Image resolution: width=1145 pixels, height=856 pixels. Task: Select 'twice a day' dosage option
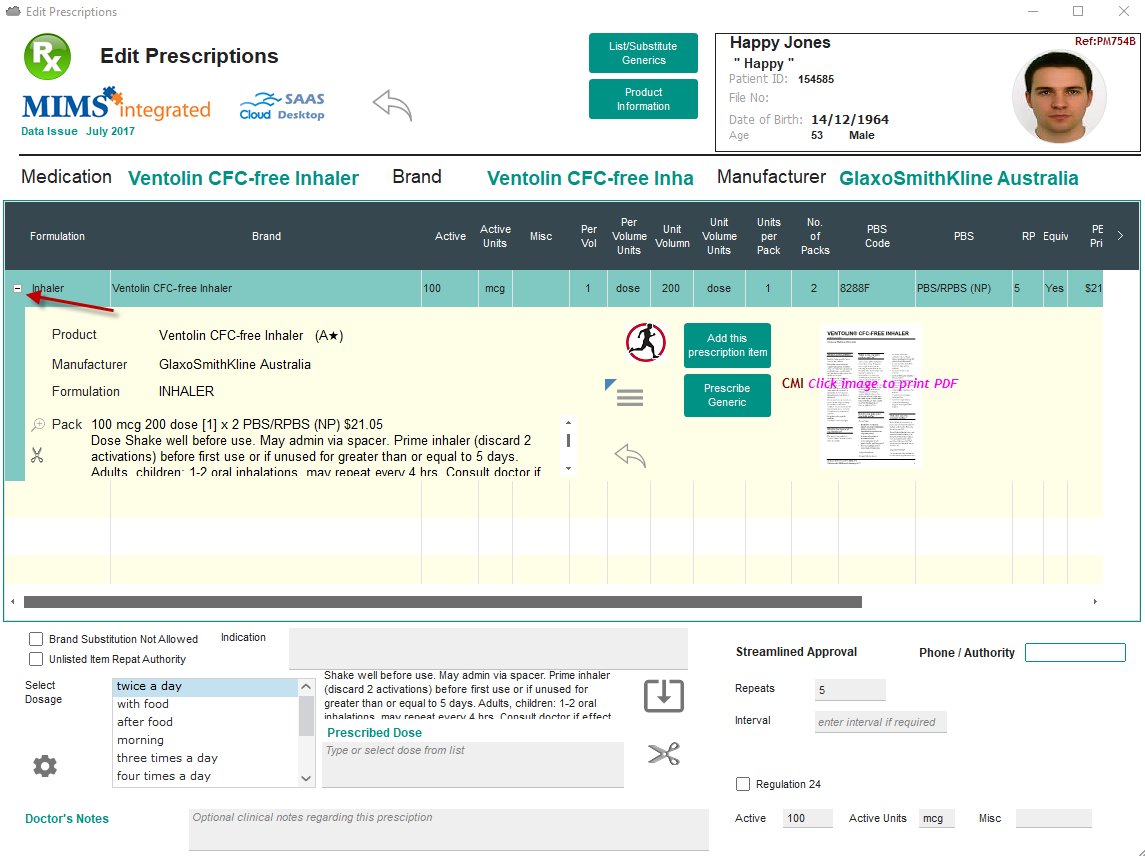(206, 687)
